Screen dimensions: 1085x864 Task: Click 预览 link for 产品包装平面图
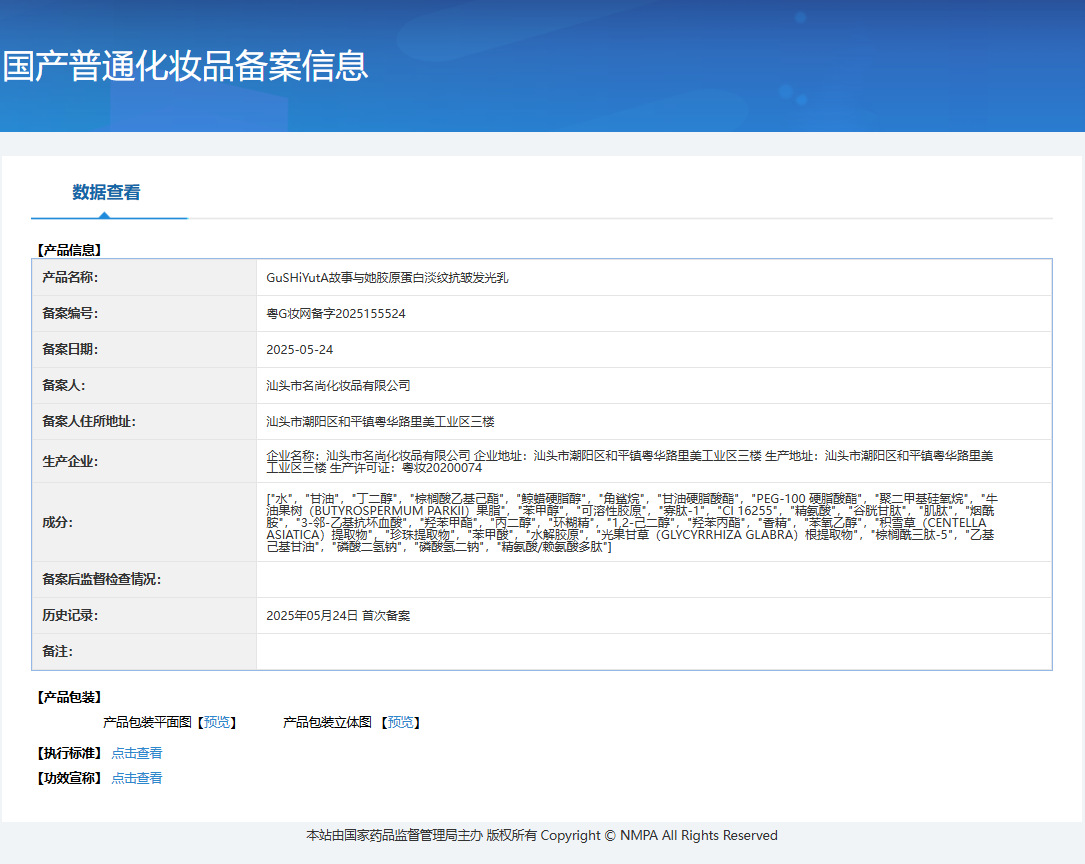[x=217, y=722]
